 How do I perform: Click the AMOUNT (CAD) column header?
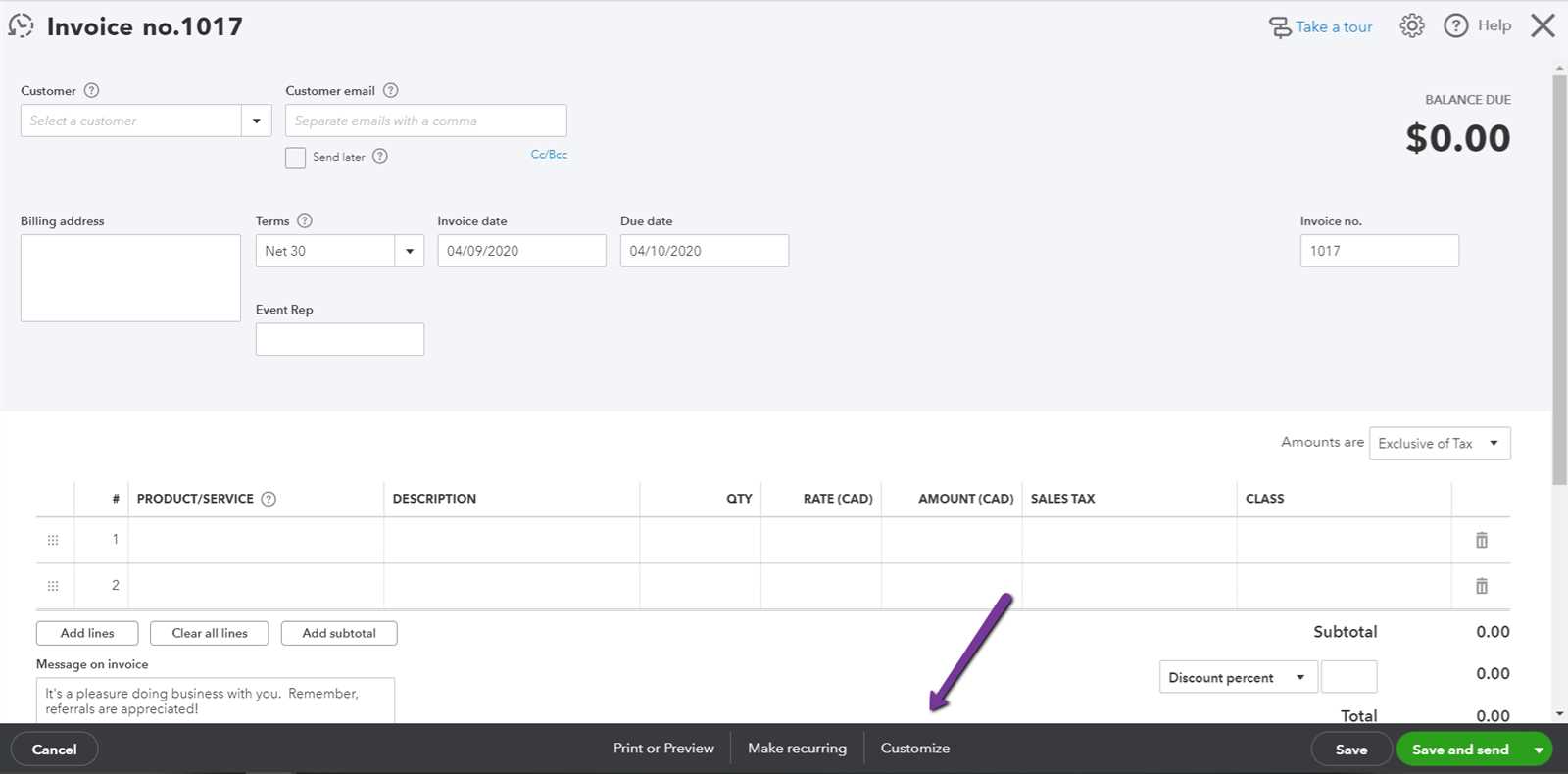(x=965, y=499)
